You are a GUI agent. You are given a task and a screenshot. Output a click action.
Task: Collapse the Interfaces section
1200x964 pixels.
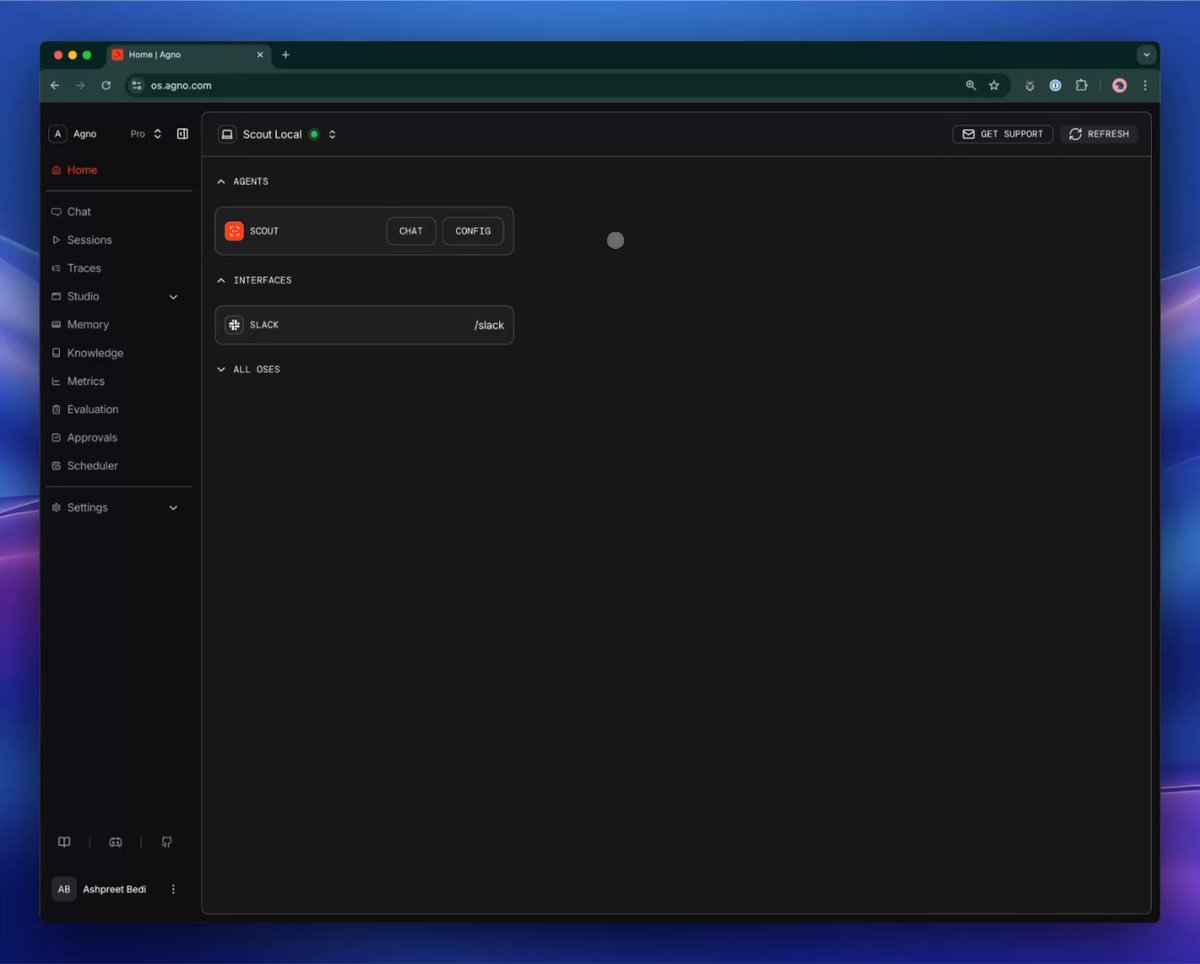coord(221,281)
